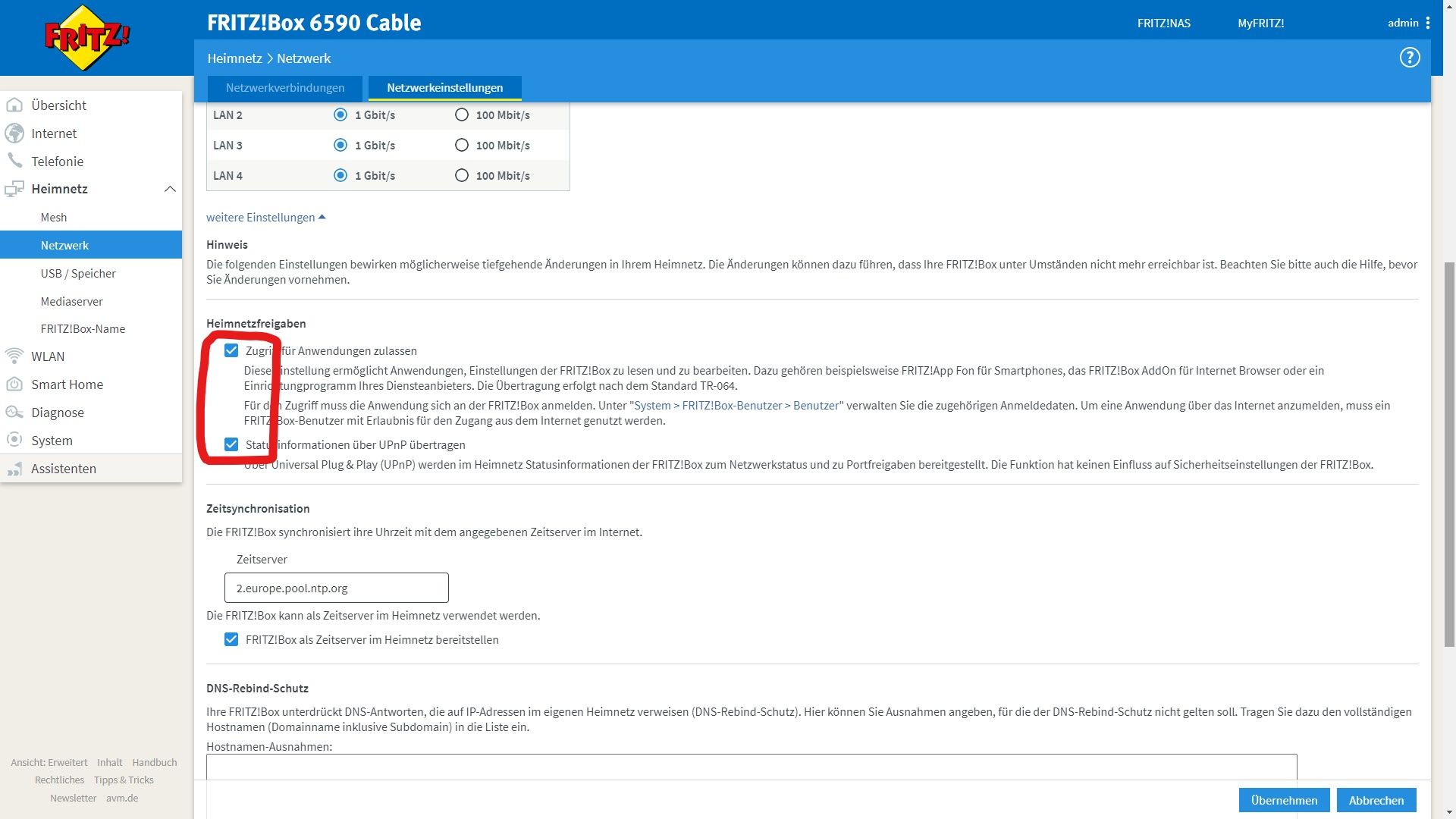
Task: Click Ansicht: Erweitert footer link
Action: (x=49, y=762)
